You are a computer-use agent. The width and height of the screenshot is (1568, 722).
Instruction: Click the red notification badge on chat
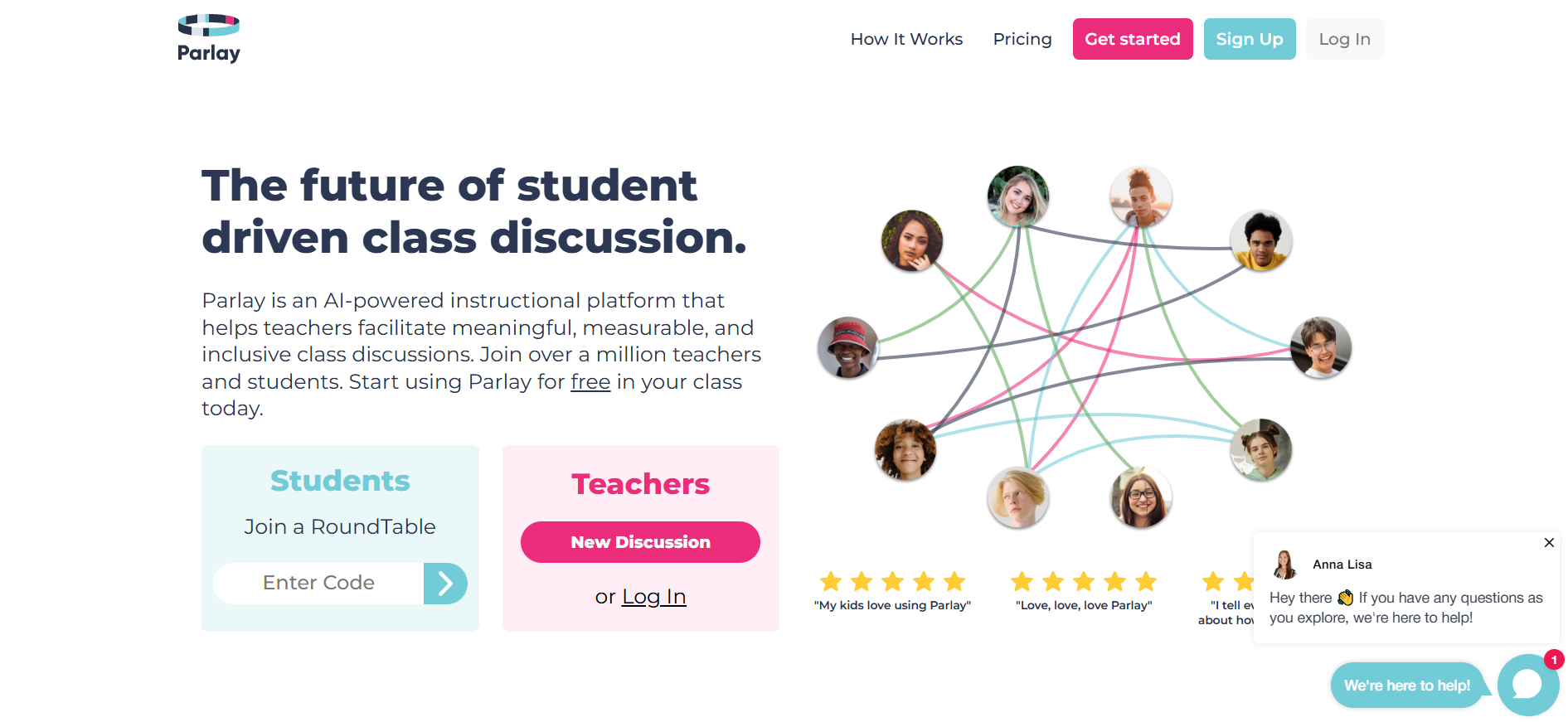coord(1553,660)
